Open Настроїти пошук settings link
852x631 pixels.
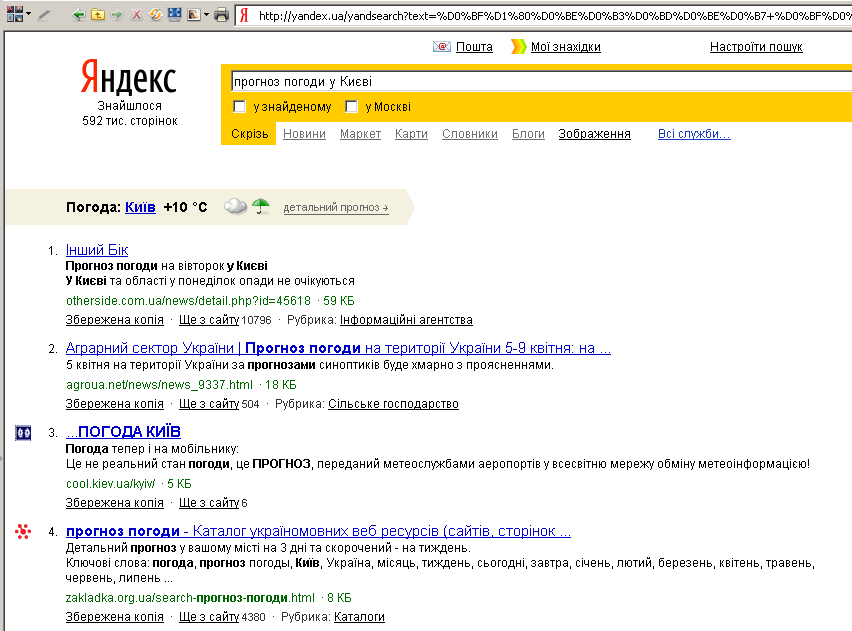pyautogui.click(x=756, y=47)
